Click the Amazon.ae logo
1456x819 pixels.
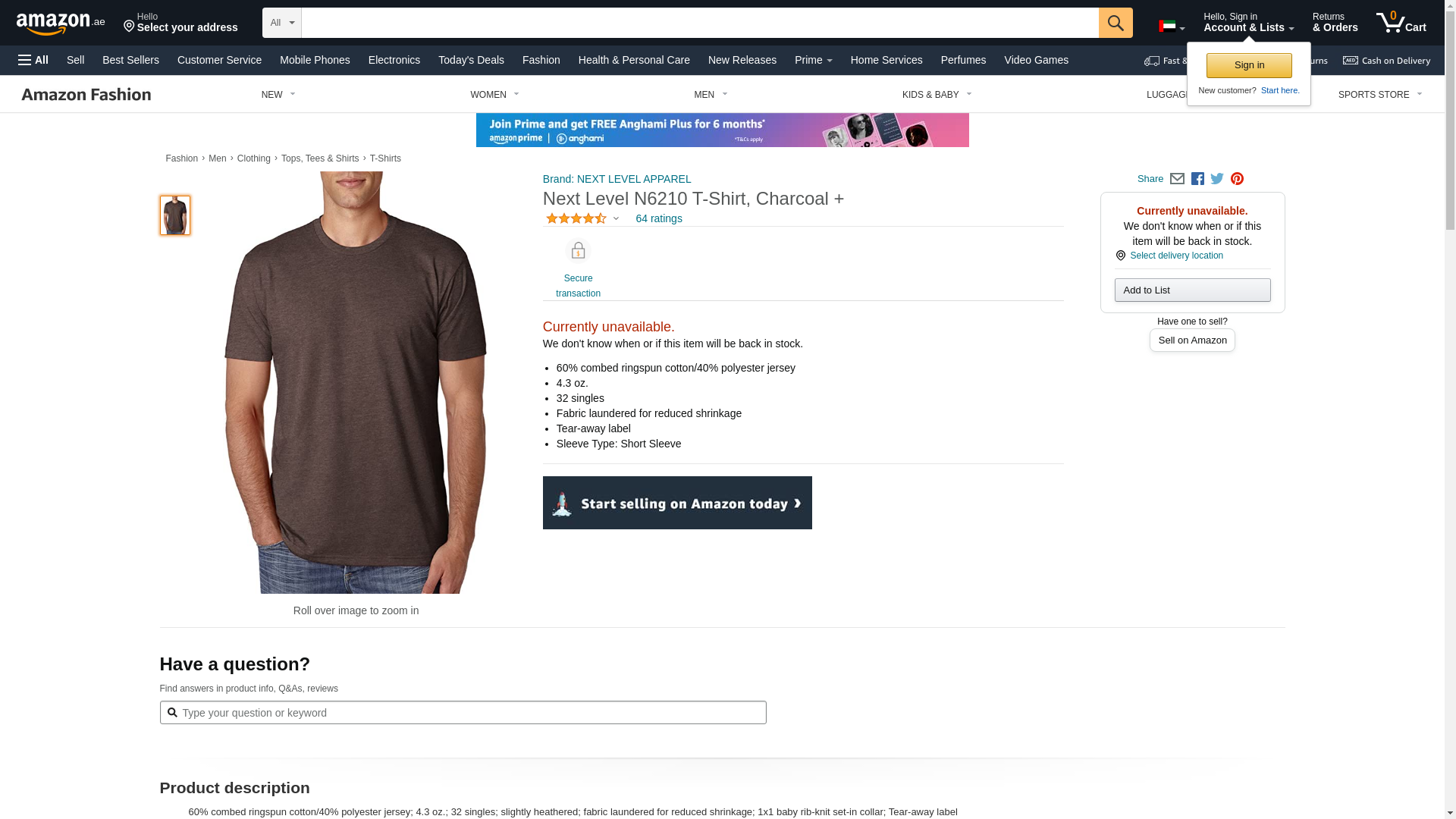click(61, 24)
